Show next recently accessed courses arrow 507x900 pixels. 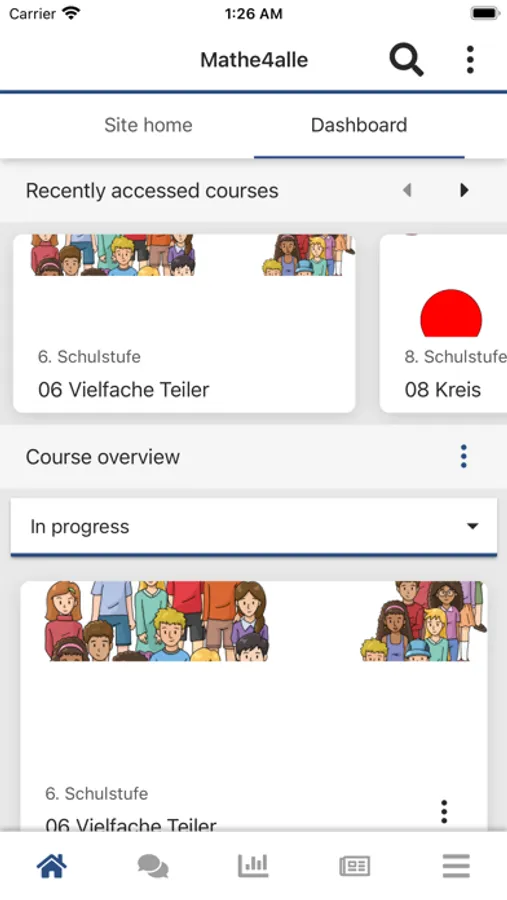click(464, 190)
